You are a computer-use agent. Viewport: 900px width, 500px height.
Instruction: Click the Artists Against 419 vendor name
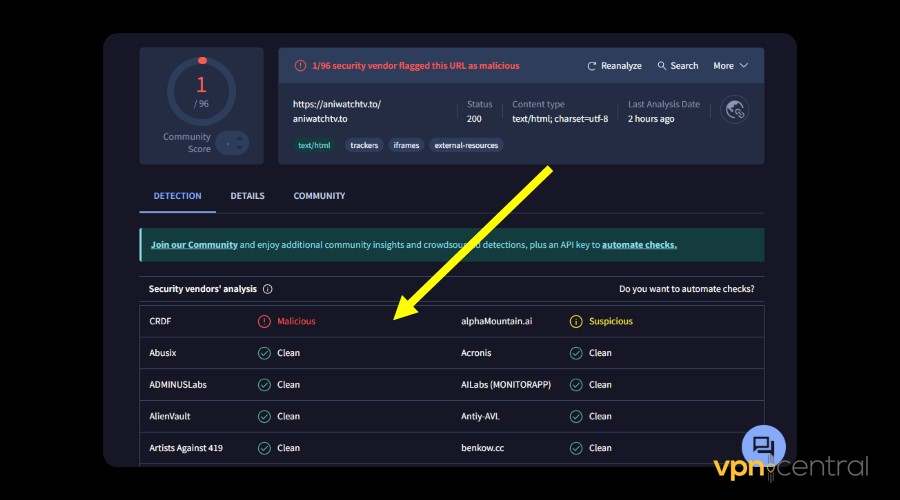point(186,448)
